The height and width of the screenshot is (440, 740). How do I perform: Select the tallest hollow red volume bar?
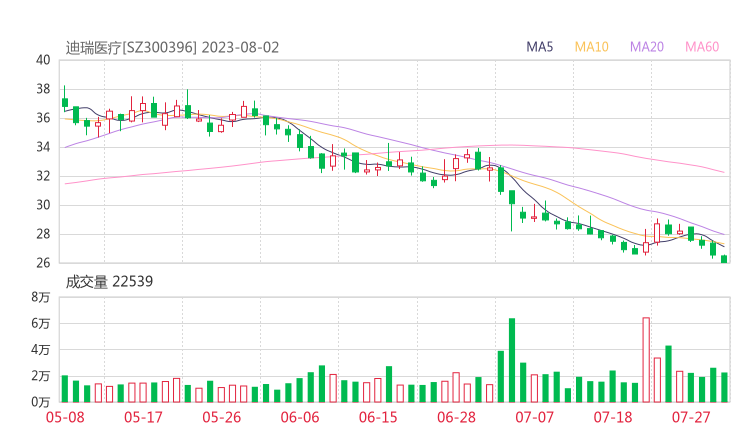point(646,360)
